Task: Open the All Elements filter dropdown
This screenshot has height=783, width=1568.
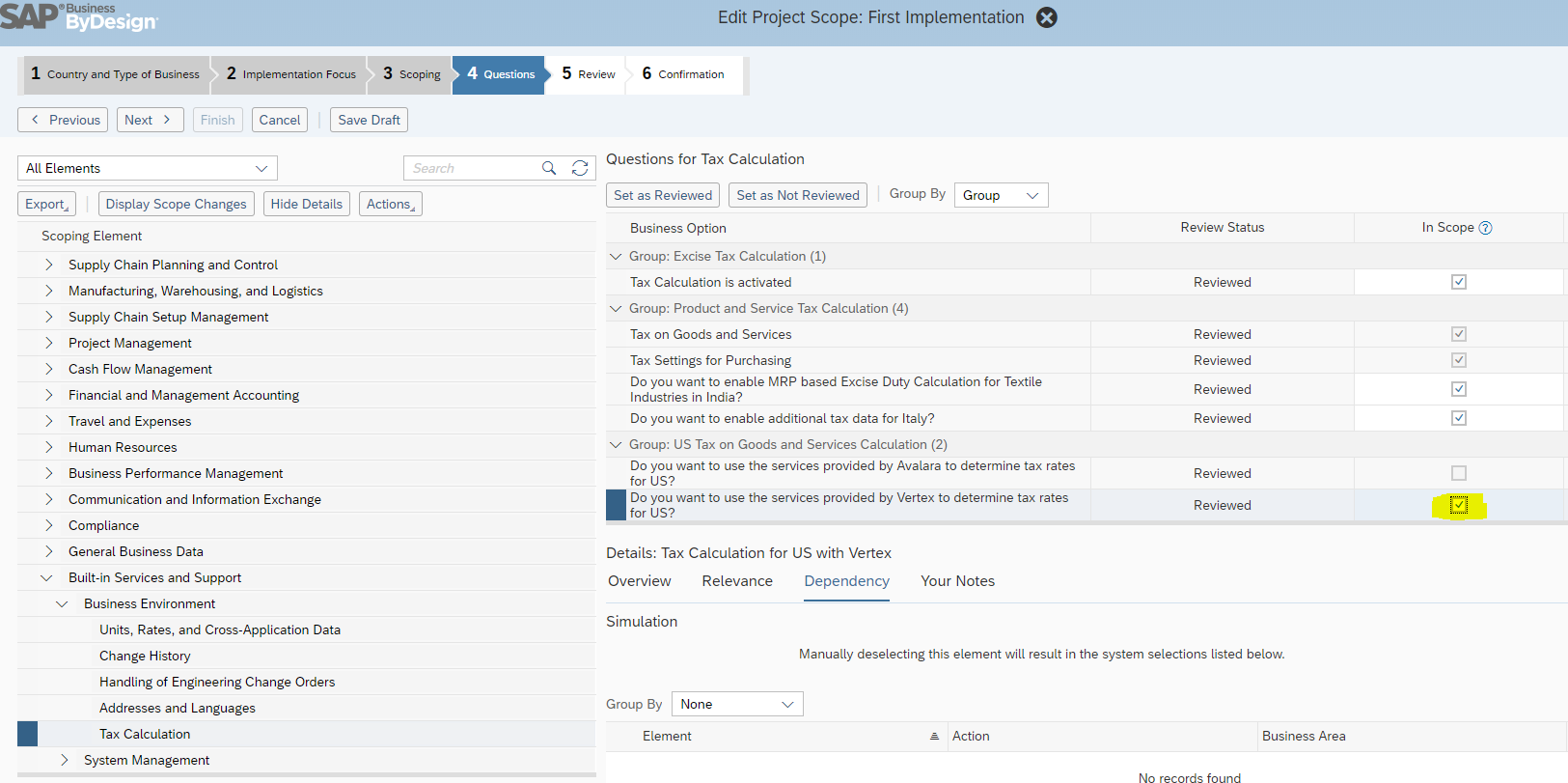Action: tap(147, 168)
